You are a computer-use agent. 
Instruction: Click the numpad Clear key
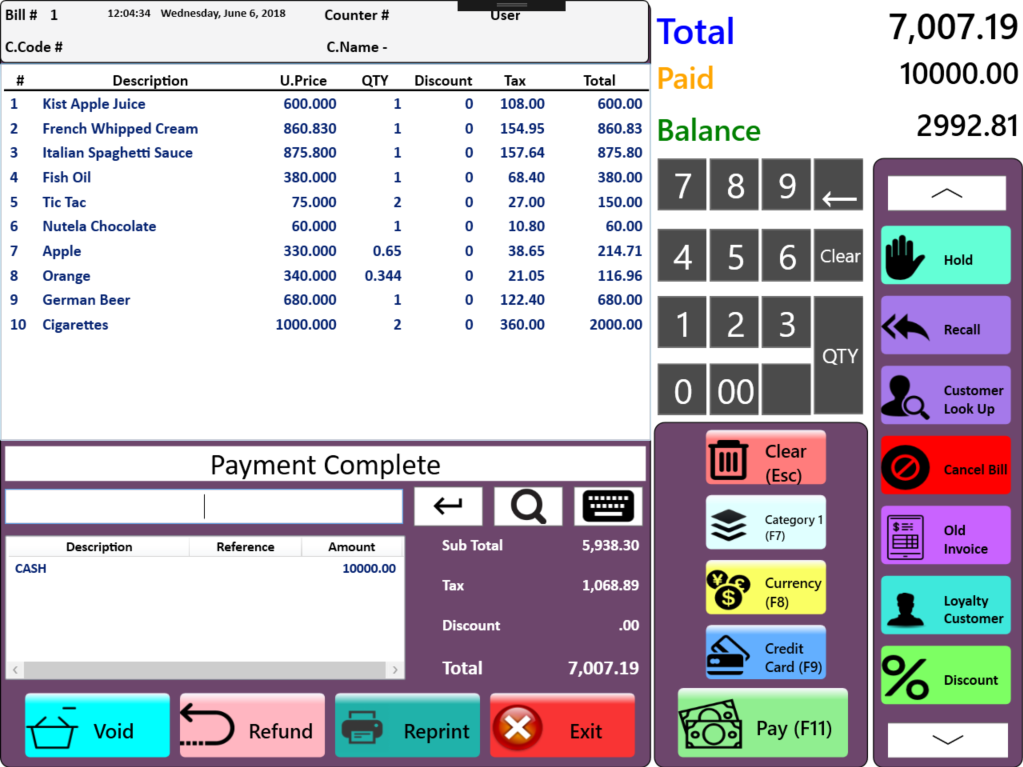pyautogui.click(x=838, y=255)
